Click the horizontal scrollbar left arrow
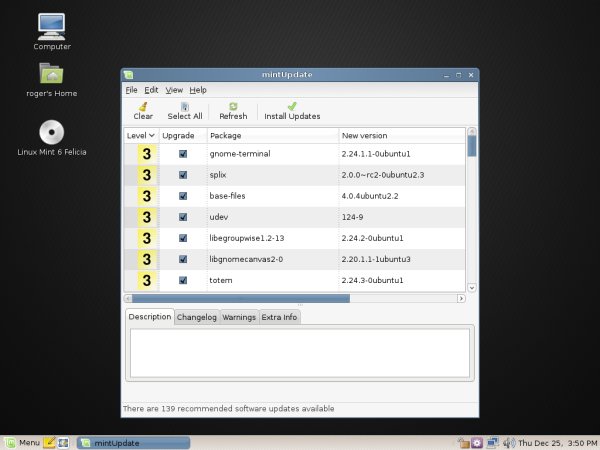The height and width of the screenshot is (450, 600). [128, 298]
